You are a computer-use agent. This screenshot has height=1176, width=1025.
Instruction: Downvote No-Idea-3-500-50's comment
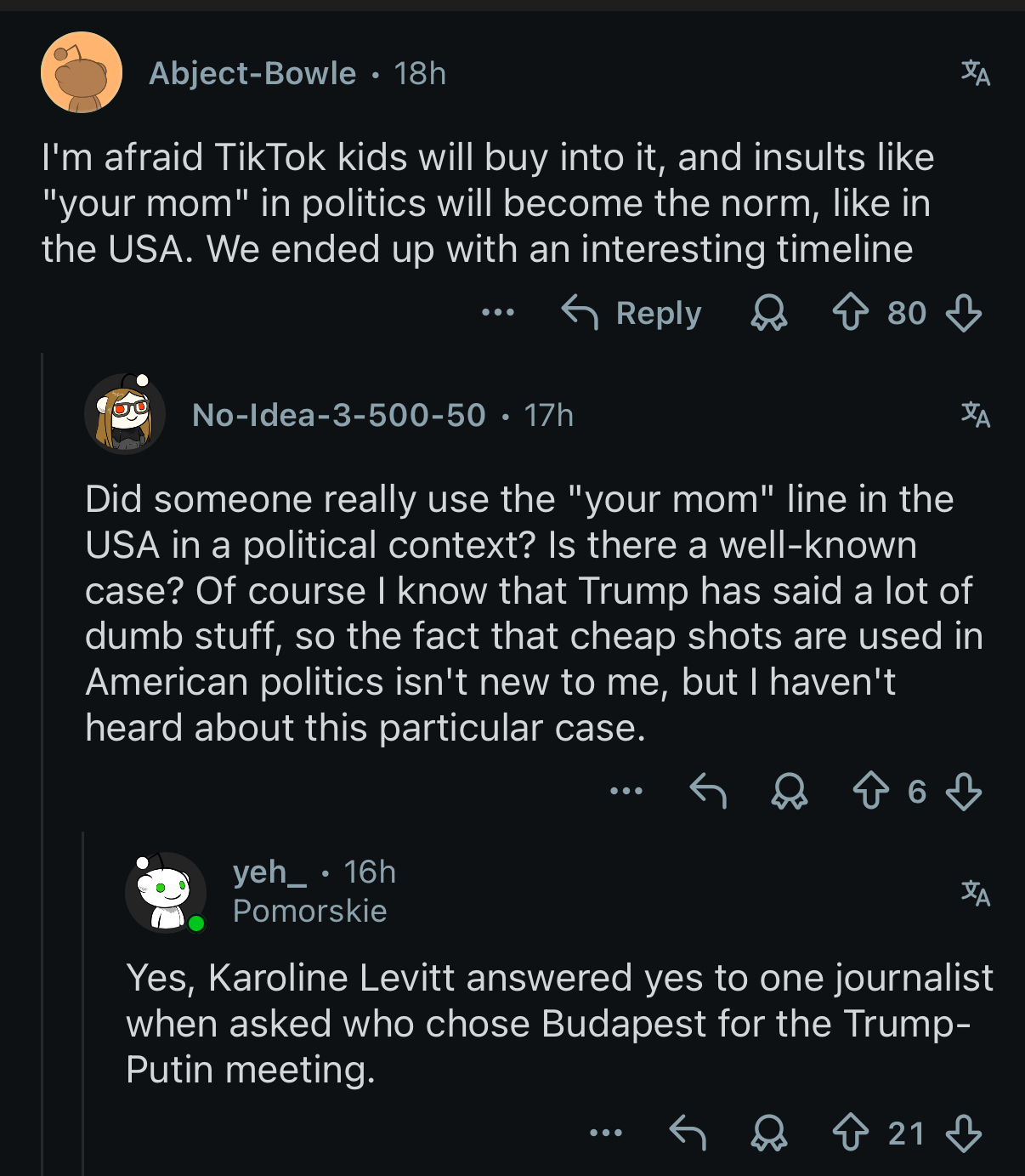(964, 791)
